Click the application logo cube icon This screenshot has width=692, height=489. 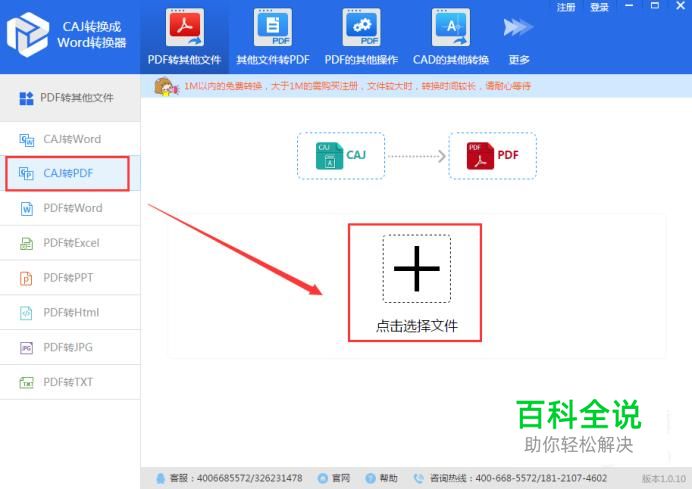point(27,34)
